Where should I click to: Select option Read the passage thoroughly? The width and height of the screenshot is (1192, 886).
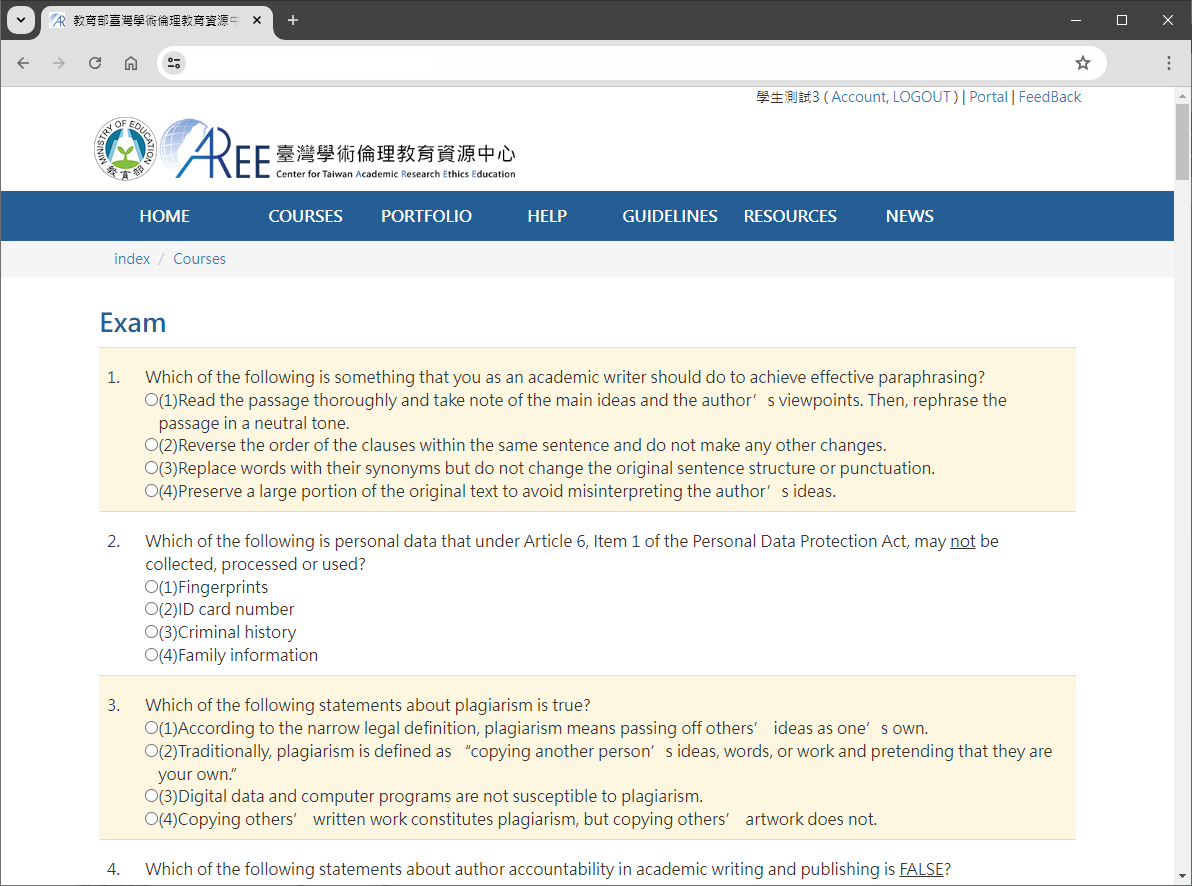pos(151,399)
